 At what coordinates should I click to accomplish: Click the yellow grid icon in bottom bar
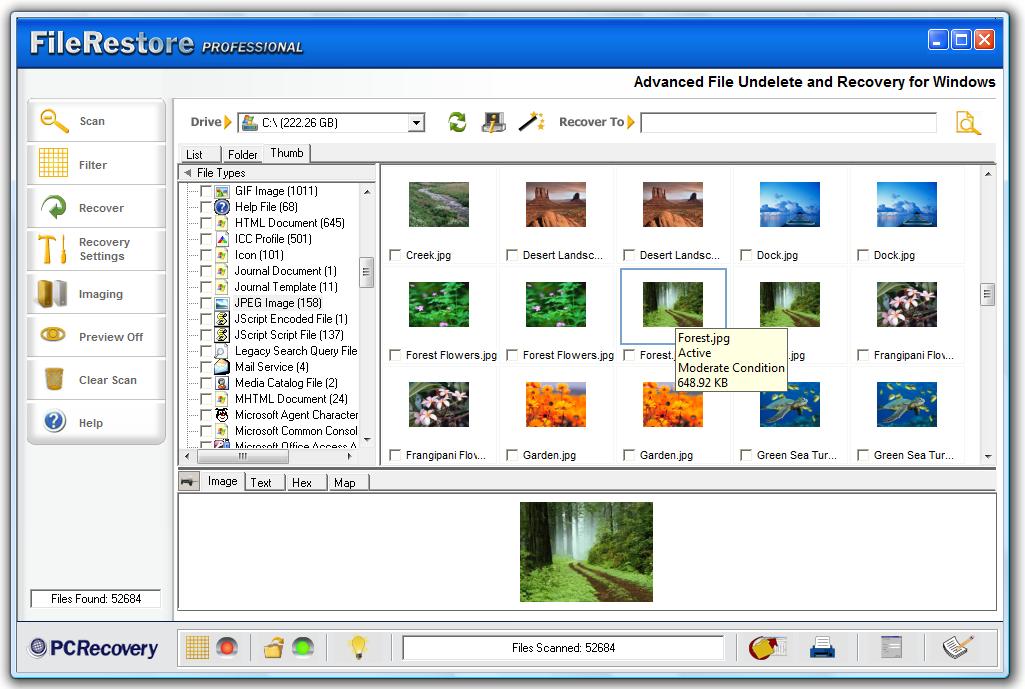click(x=197, y=647)
